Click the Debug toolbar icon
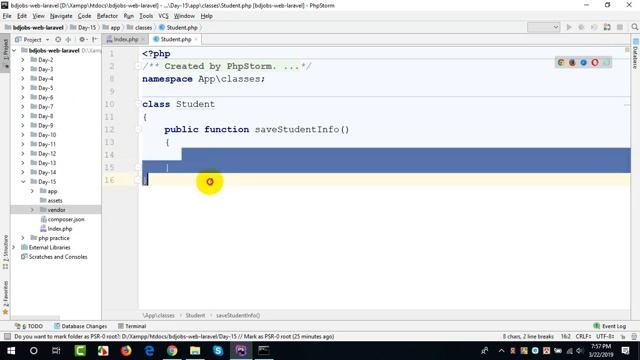Screen dimensions: 640x360 click(x=581, y=27)
